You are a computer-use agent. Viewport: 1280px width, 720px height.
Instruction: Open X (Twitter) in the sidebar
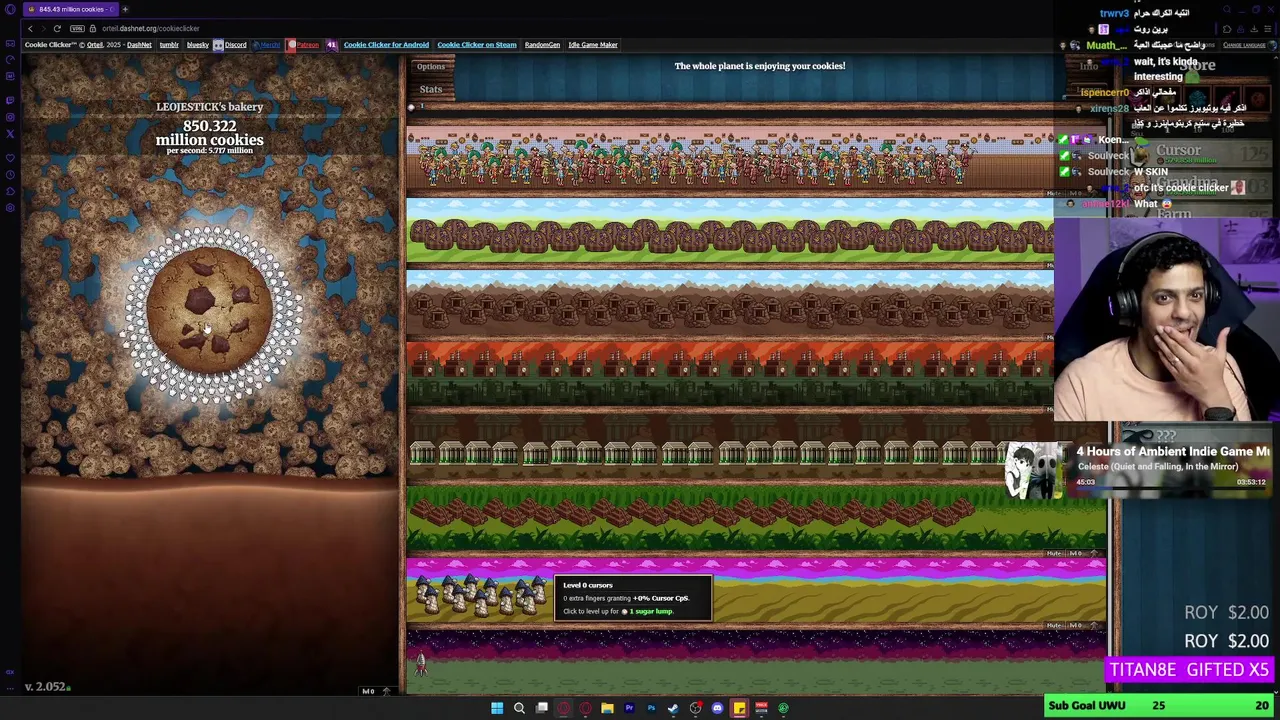tap(10, 133)
